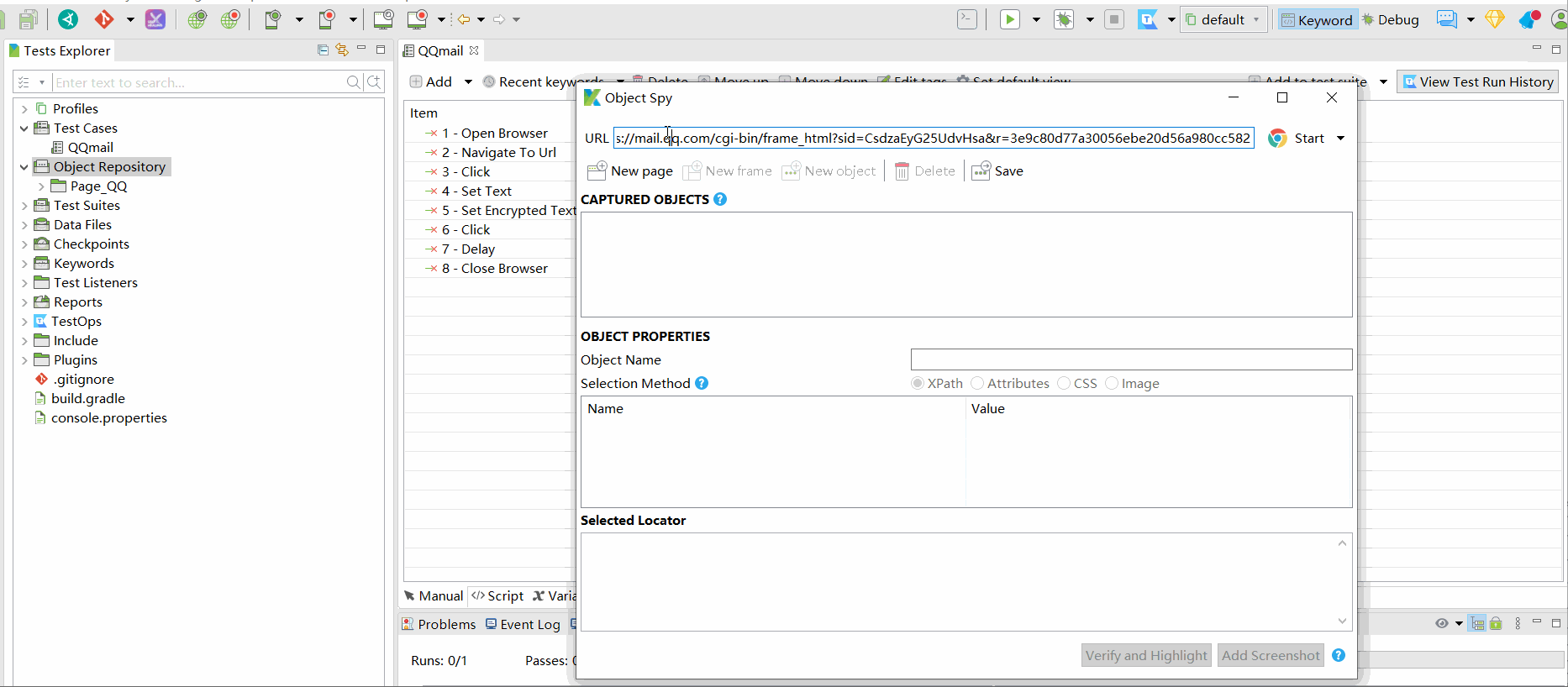Open the Katalon TestOps teal toolbar icon

click(x=69, y=19)
